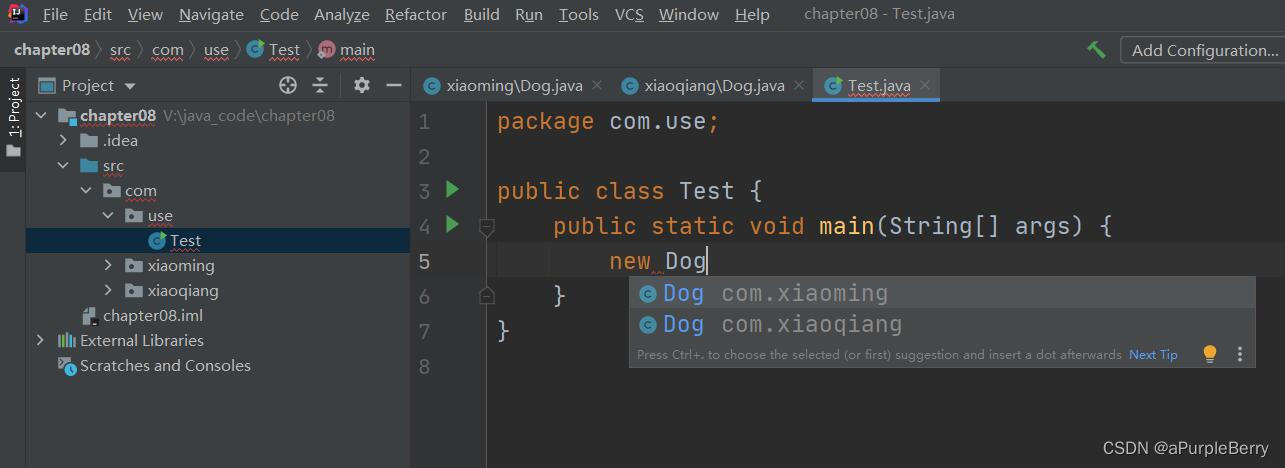Hide the Project panel with minus icon
This screenshot has height=468, width=1285.
[x=393, y=86]
